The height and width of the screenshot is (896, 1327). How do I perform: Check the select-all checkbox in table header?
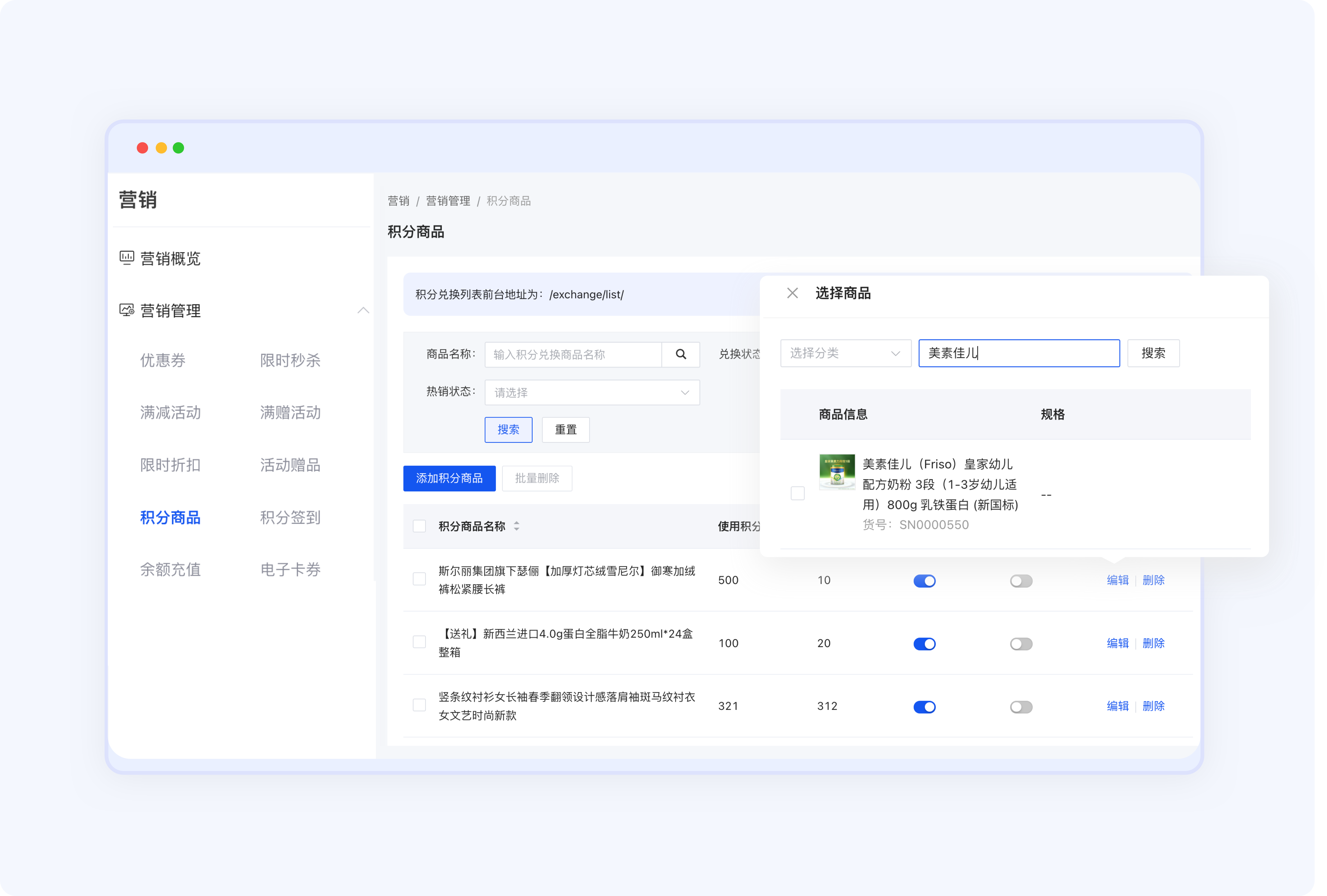[420, 526]
